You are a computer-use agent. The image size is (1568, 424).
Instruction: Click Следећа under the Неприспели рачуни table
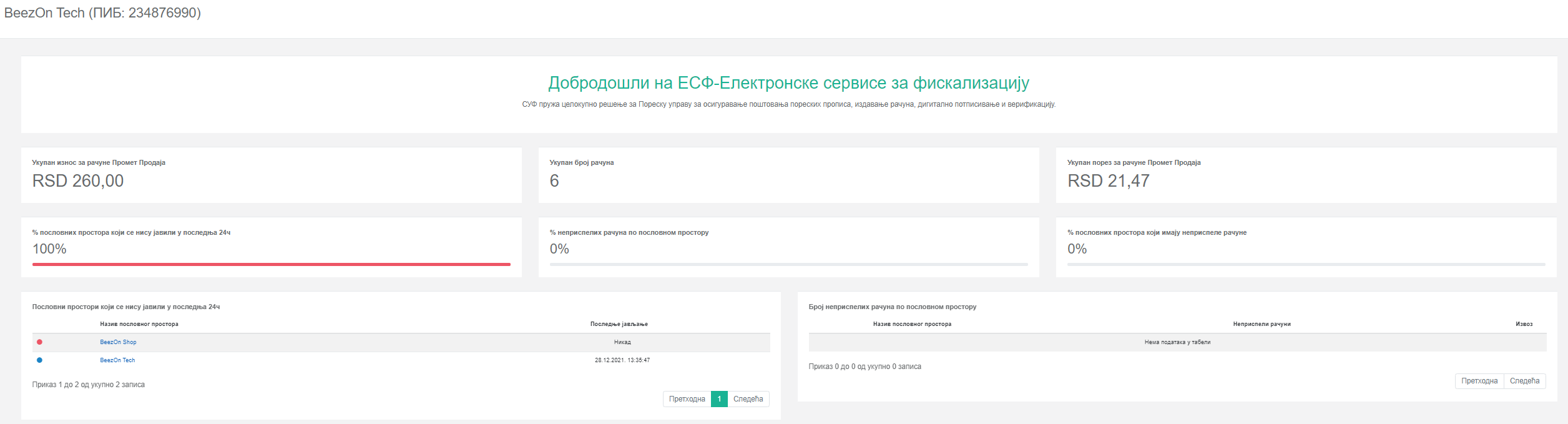(x=1524, y=381)
